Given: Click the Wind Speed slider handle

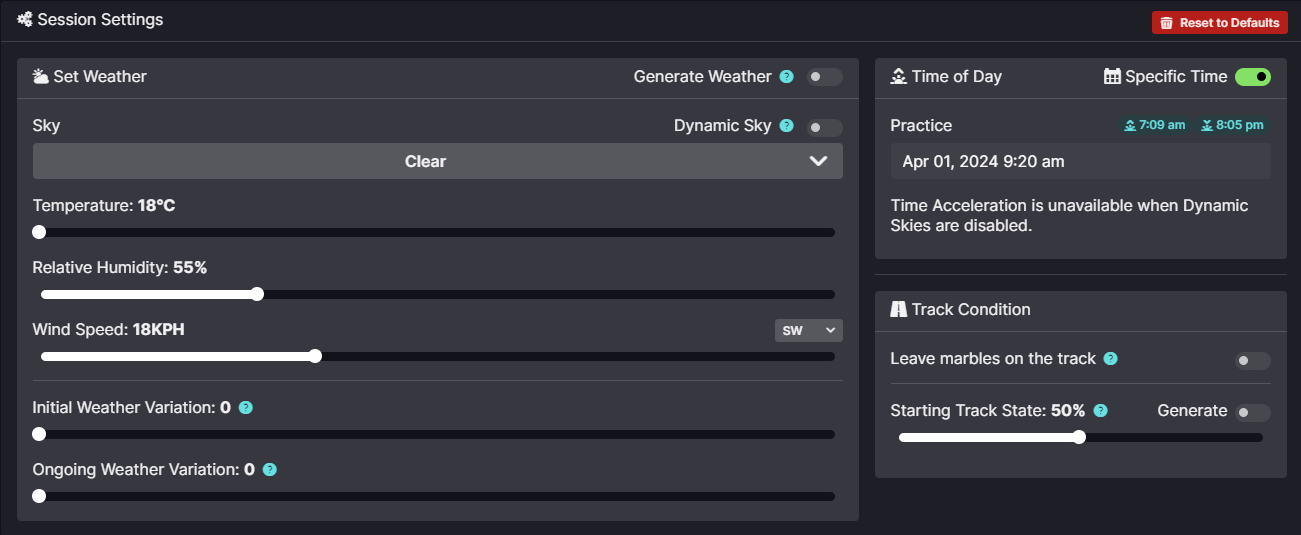Looking at the screenshot, I should click(315, 356).
